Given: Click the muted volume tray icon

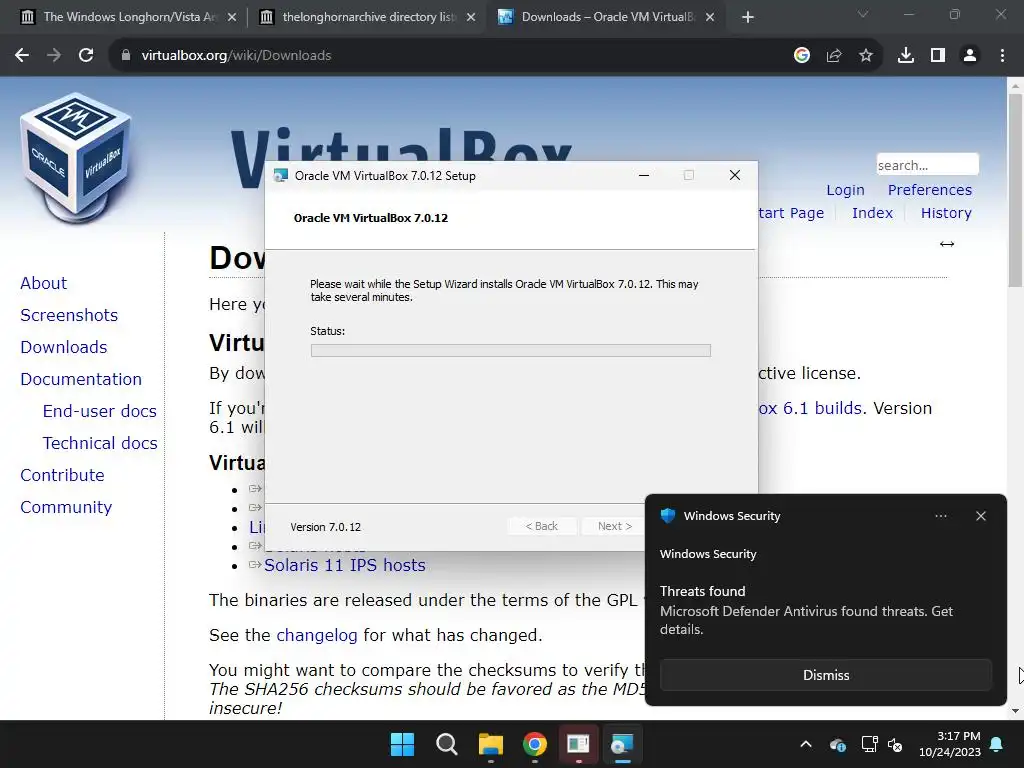Looking at the screenshot, I should [x=895, y=744].
